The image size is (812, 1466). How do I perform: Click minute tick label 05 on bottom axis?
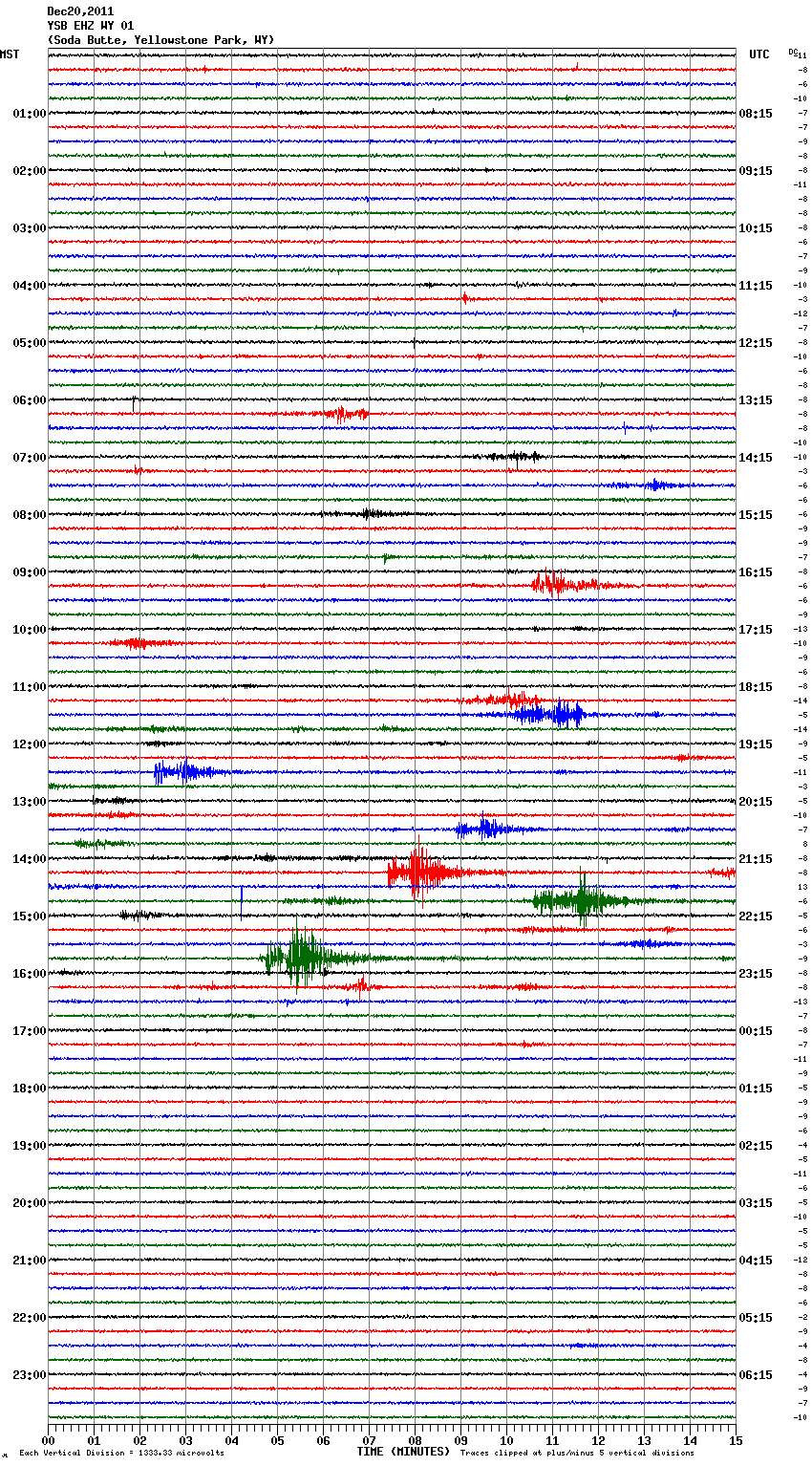pyautogui.click(x=277, y=1440)
